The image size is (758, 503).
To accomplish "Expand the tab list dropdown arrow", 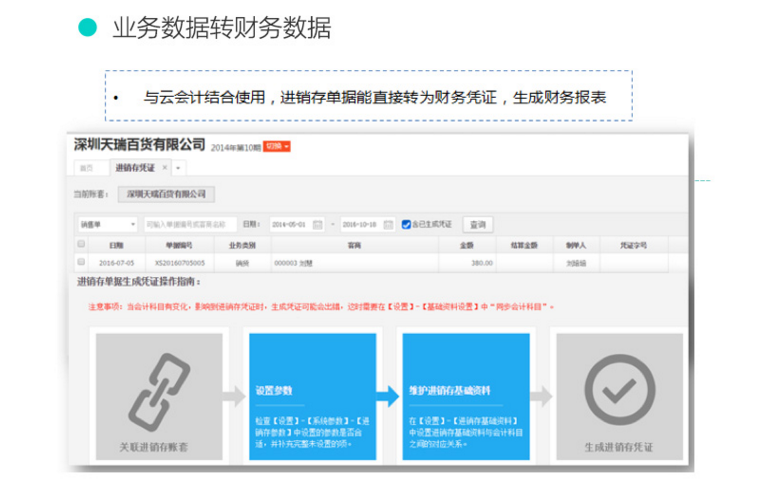I will 178,168.
